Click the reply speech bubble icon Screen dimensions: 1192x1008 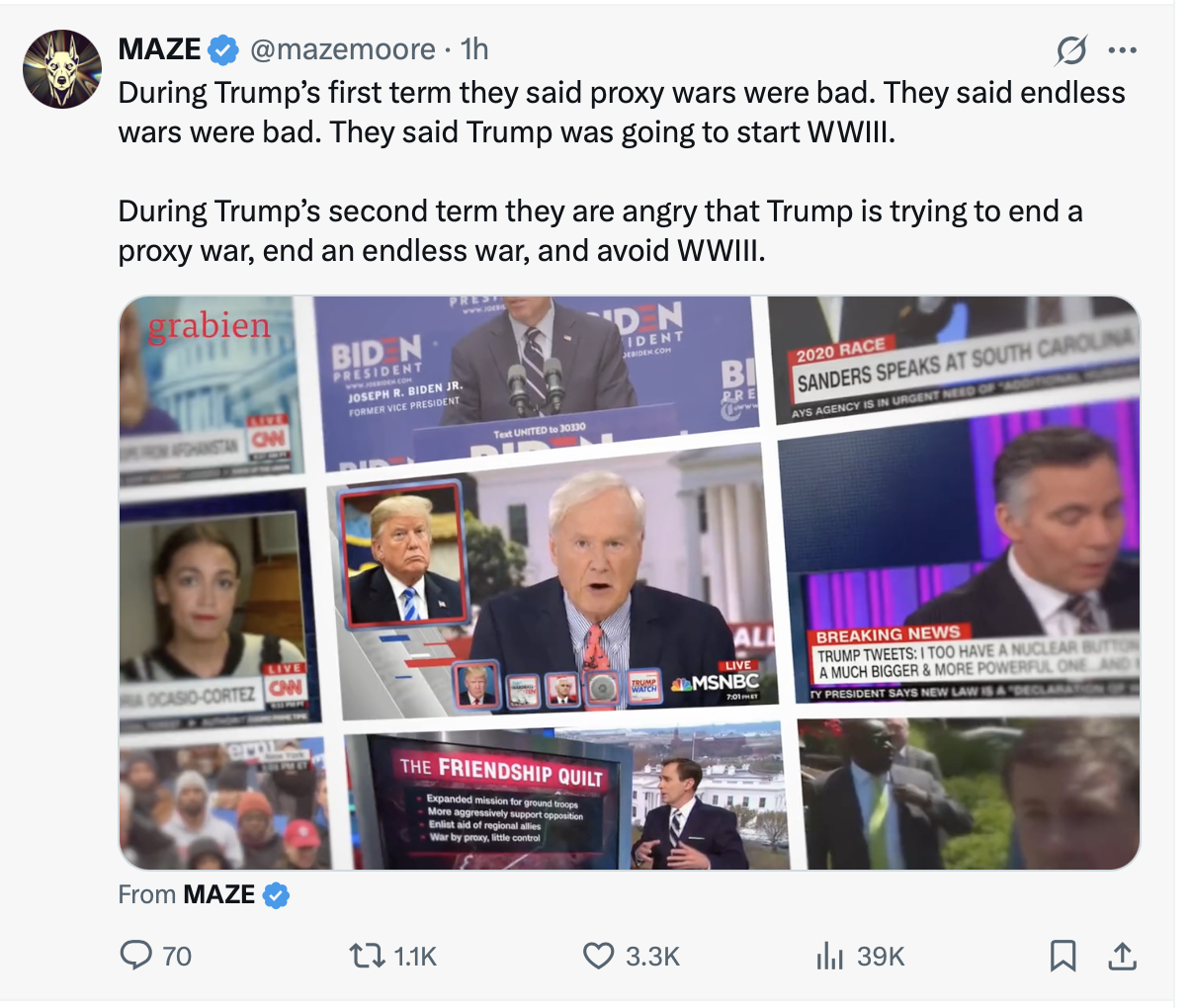pos(135,956)
